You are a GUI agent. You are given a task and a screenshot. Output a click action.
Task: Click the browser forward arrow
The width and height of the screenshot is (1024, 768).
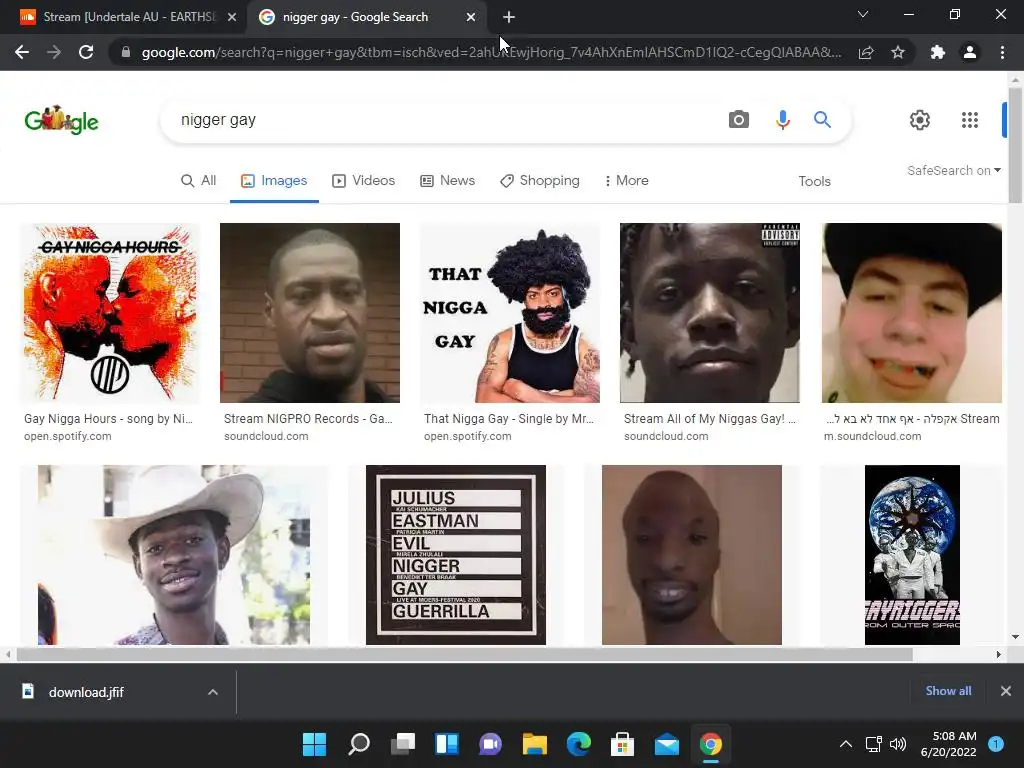[x=54, y=52]
